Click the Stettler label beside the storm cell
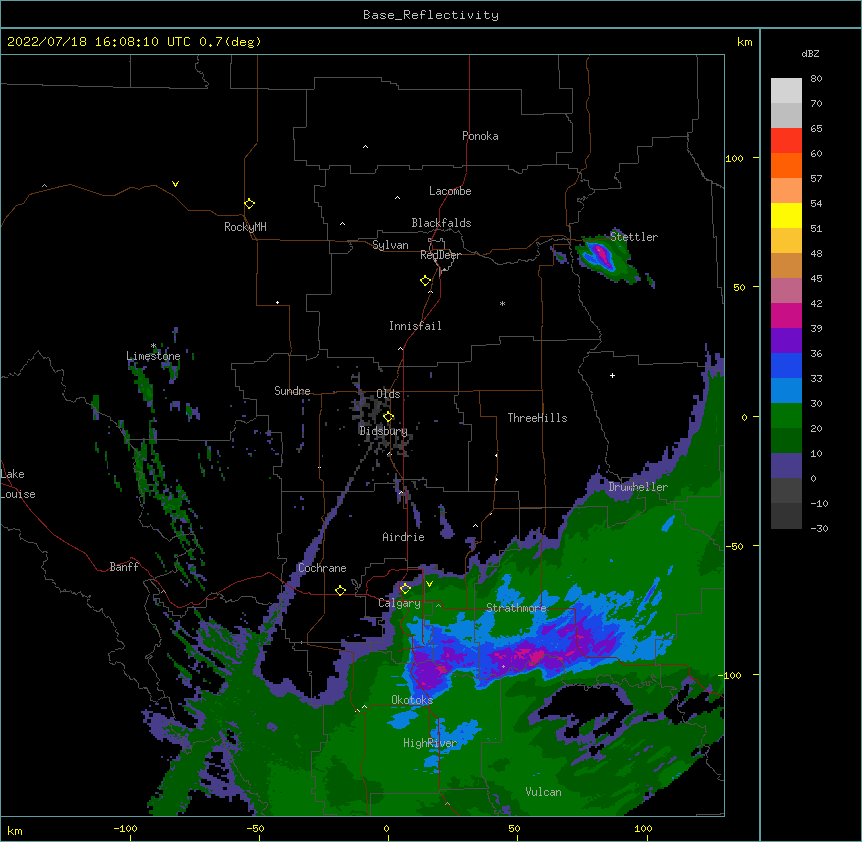 pyautogui.click(x=634, y=237)
